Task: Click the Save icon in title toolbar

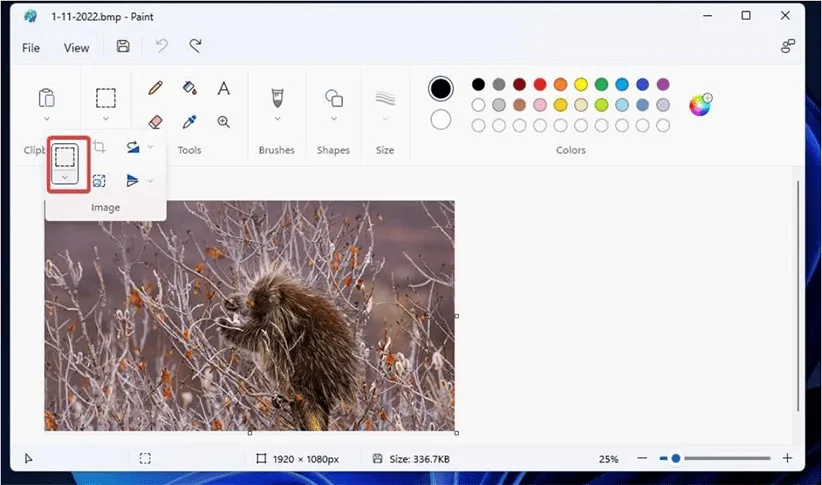Action: pyautogui.click(x=123, y=46)
